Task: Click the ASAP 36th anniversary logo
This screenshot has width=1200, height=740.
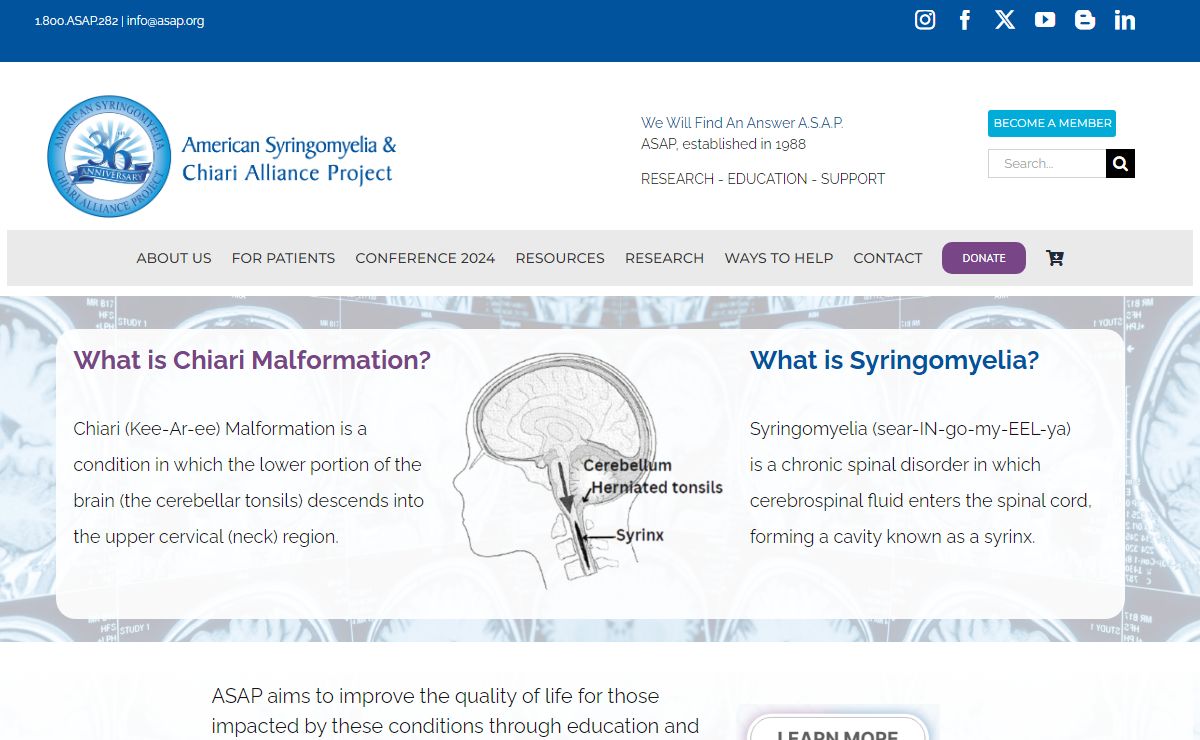Action: [110, 156]
